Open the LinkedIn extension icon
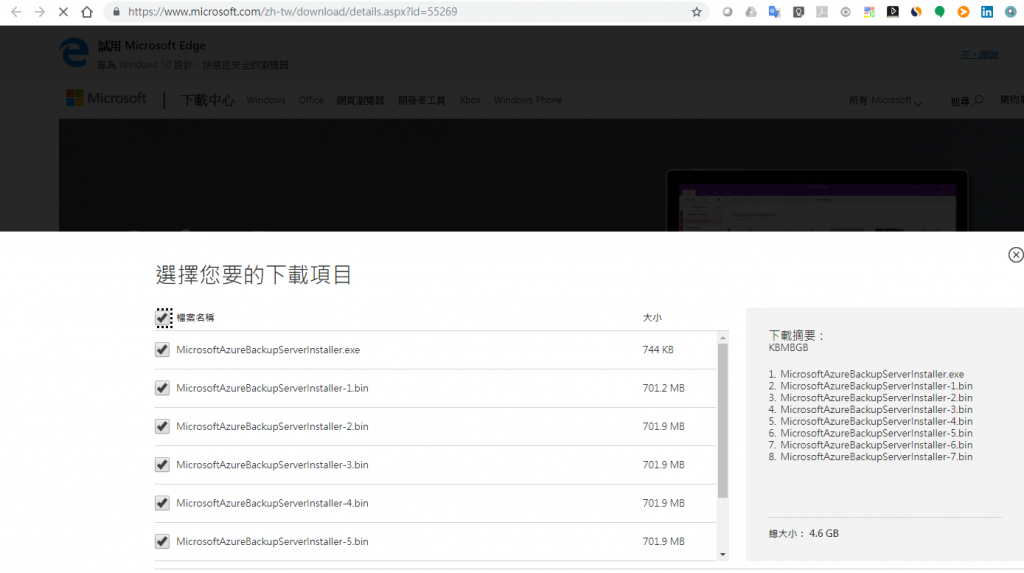Viewport: 1024px width, 573px height. [x=987, y=12]
